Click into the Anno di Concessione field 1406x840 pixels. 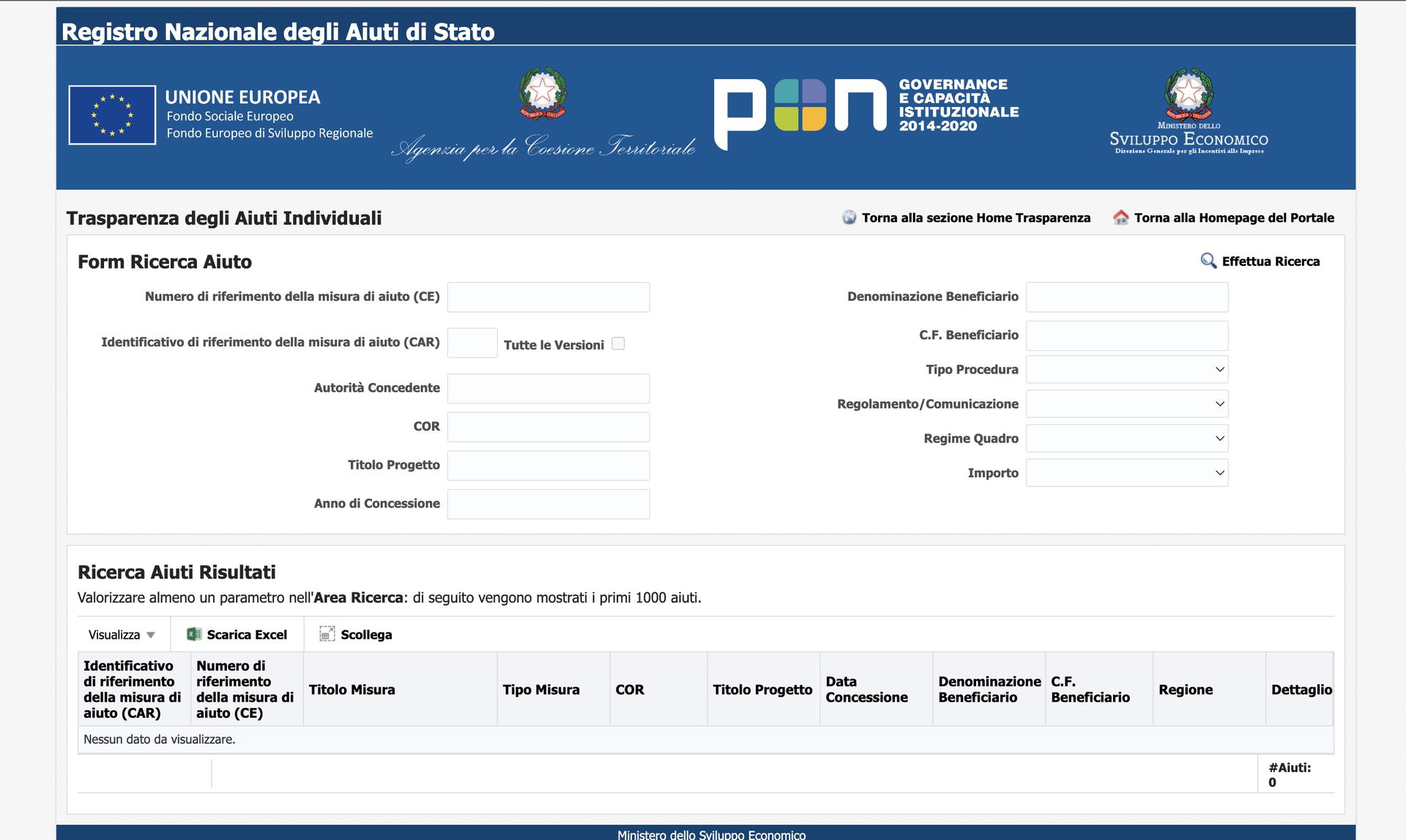(x=548, y=504)
